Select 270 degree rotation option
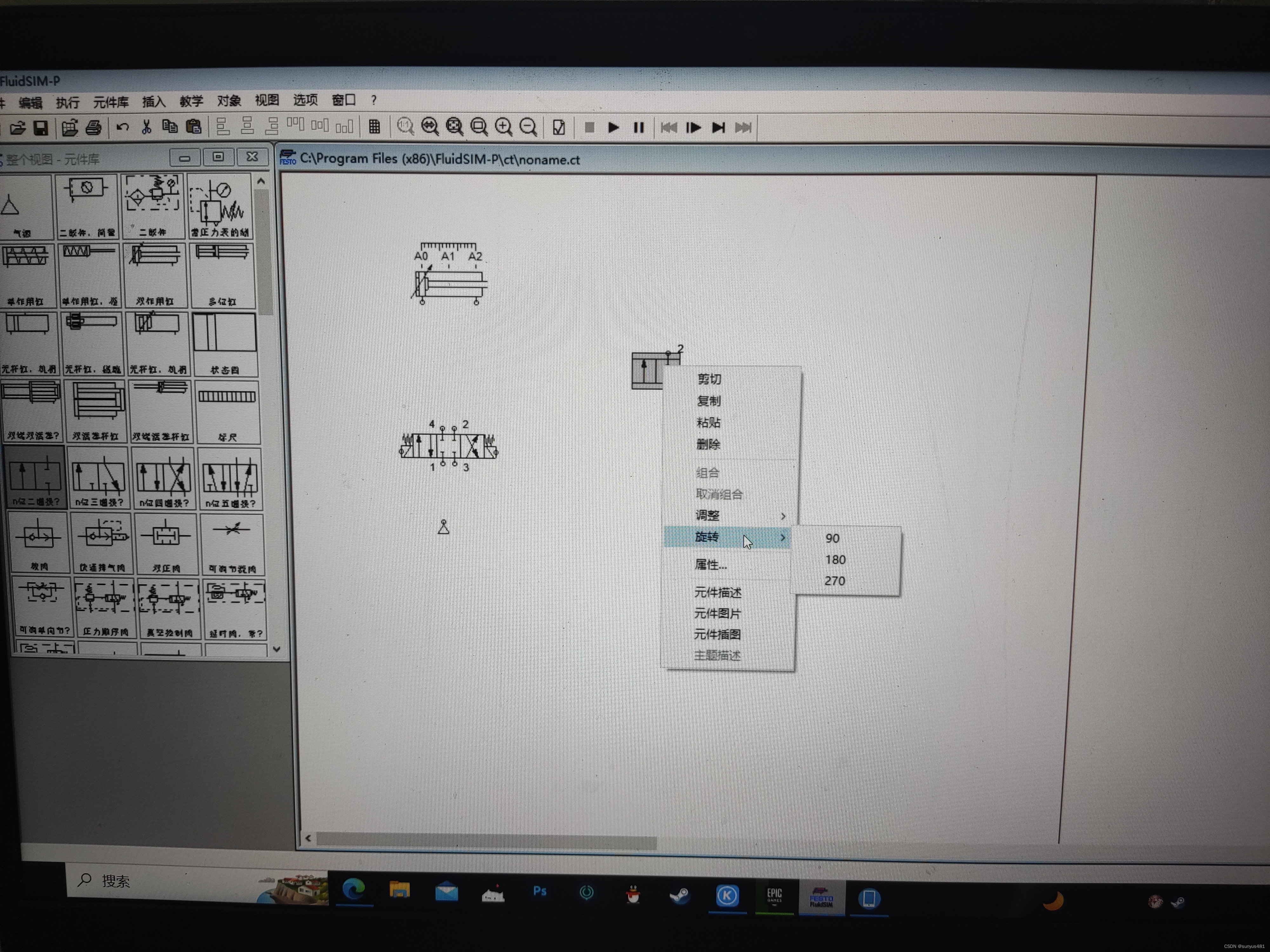 (834, 581)
